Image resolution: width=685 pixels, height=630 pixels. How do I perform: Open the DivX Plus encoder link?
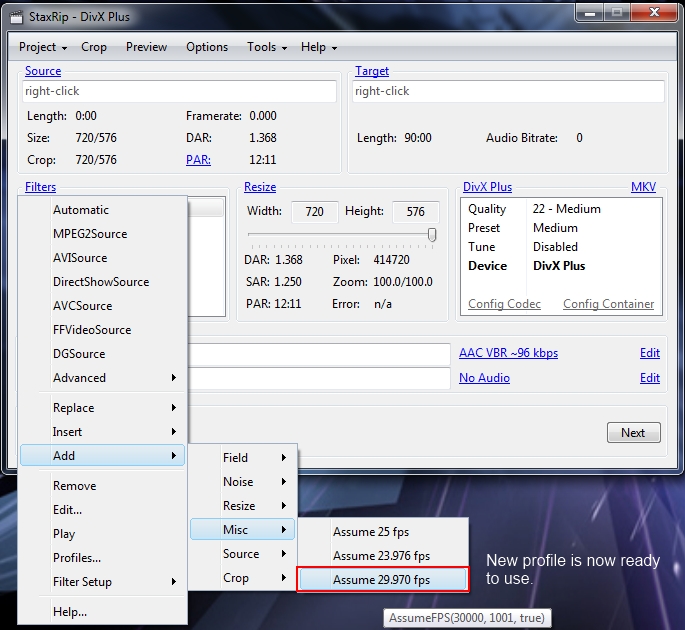click(487, 187)
